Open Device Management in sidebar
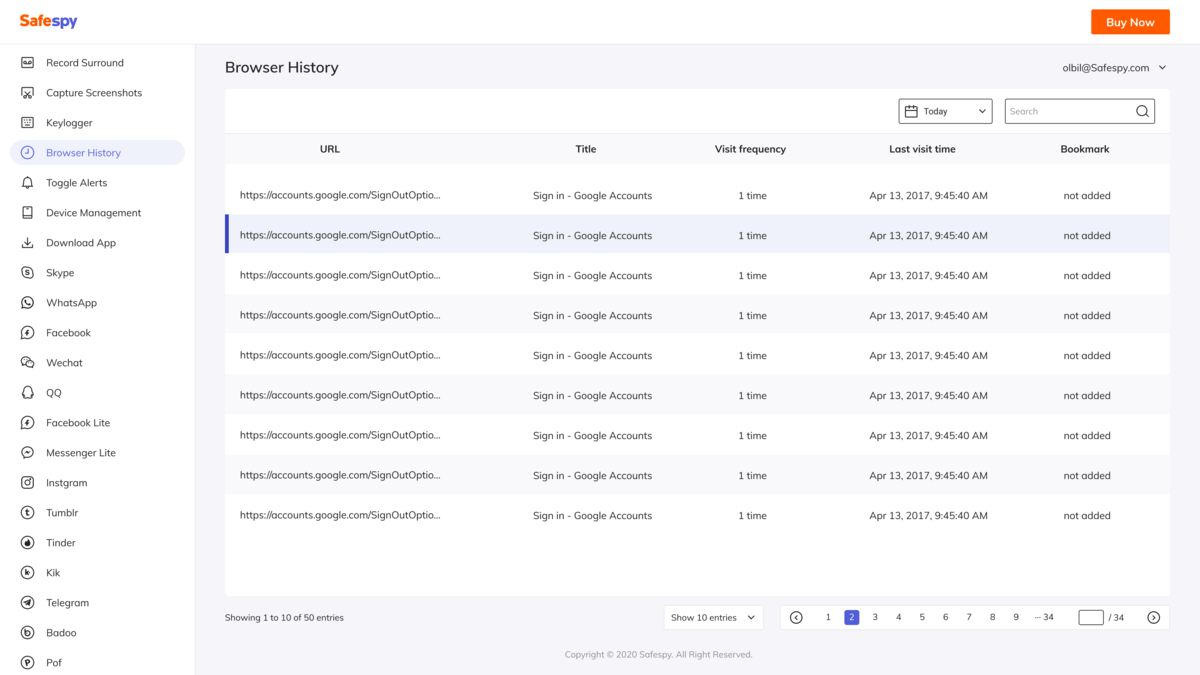This screenshot has width=1200, height=675. pyautogui.click(x=93, y=213)
